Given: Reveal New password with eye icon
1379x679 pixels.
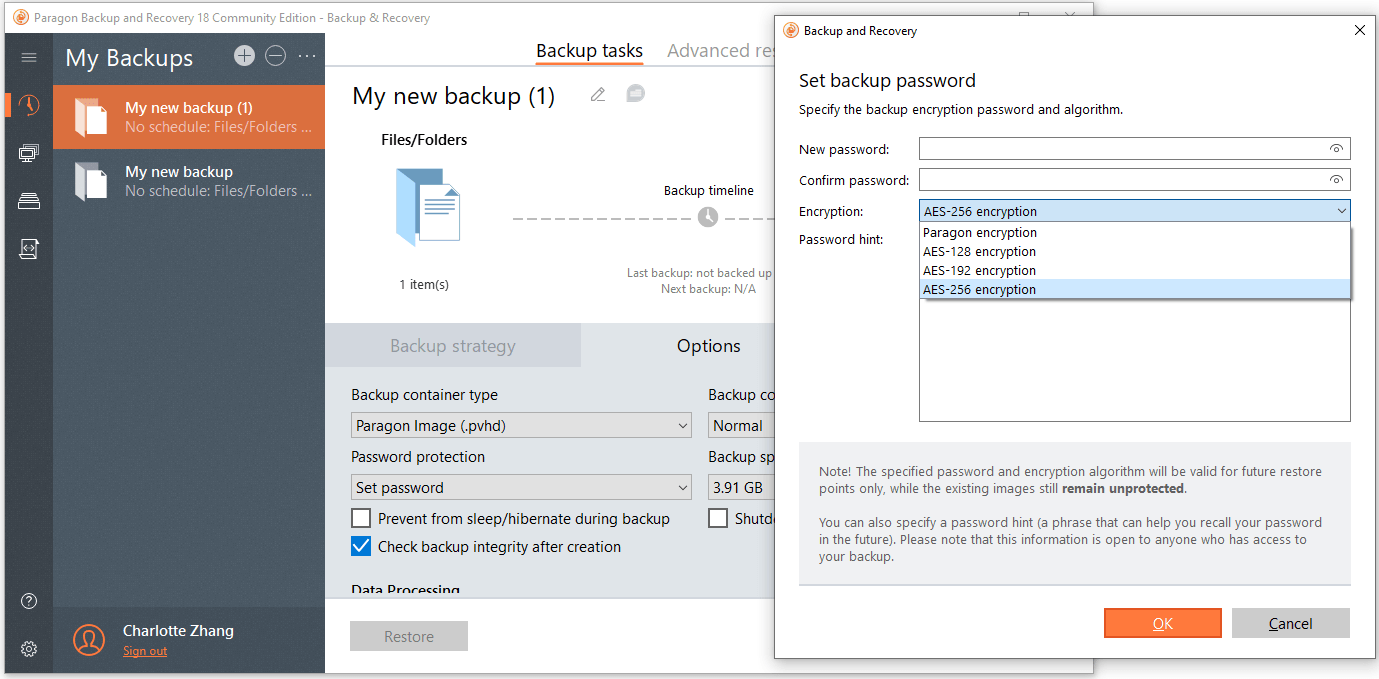Looking at the screenshot, I should coord(1336,149).
